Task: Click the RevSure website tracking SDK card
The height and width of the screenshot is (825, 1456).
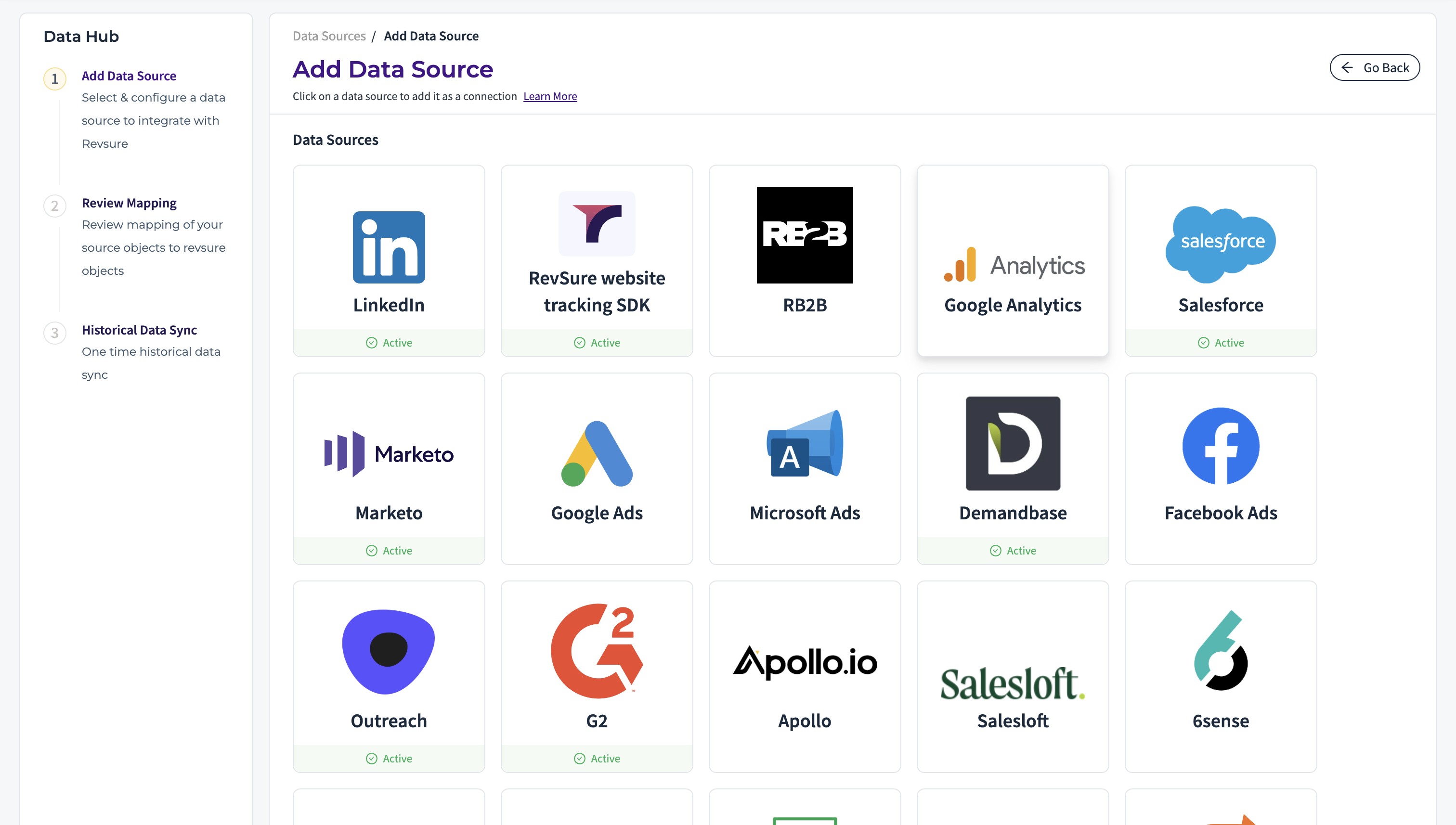Action: coord(596,261)
